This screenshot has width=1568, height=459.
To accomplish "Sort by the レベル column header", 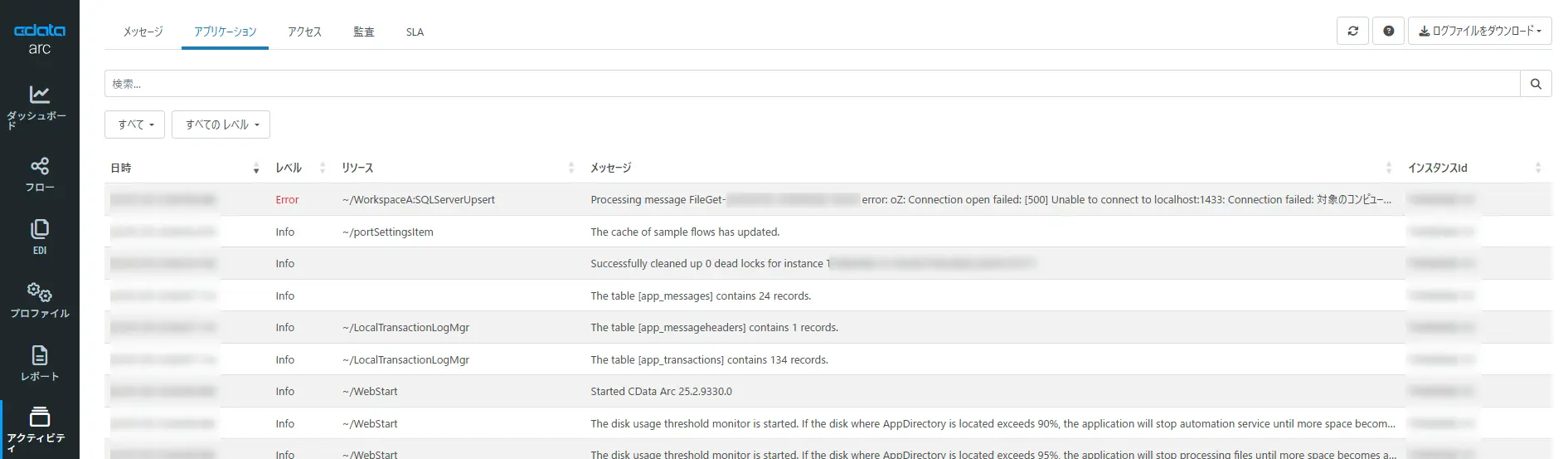I will (289, 168).
